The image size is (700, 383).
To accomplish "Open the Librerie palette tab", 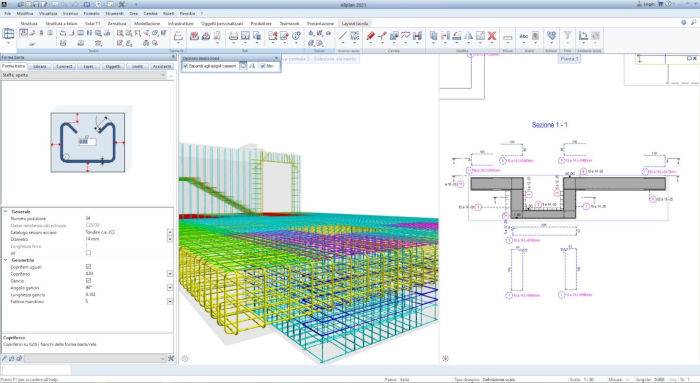I will [40, 66].
